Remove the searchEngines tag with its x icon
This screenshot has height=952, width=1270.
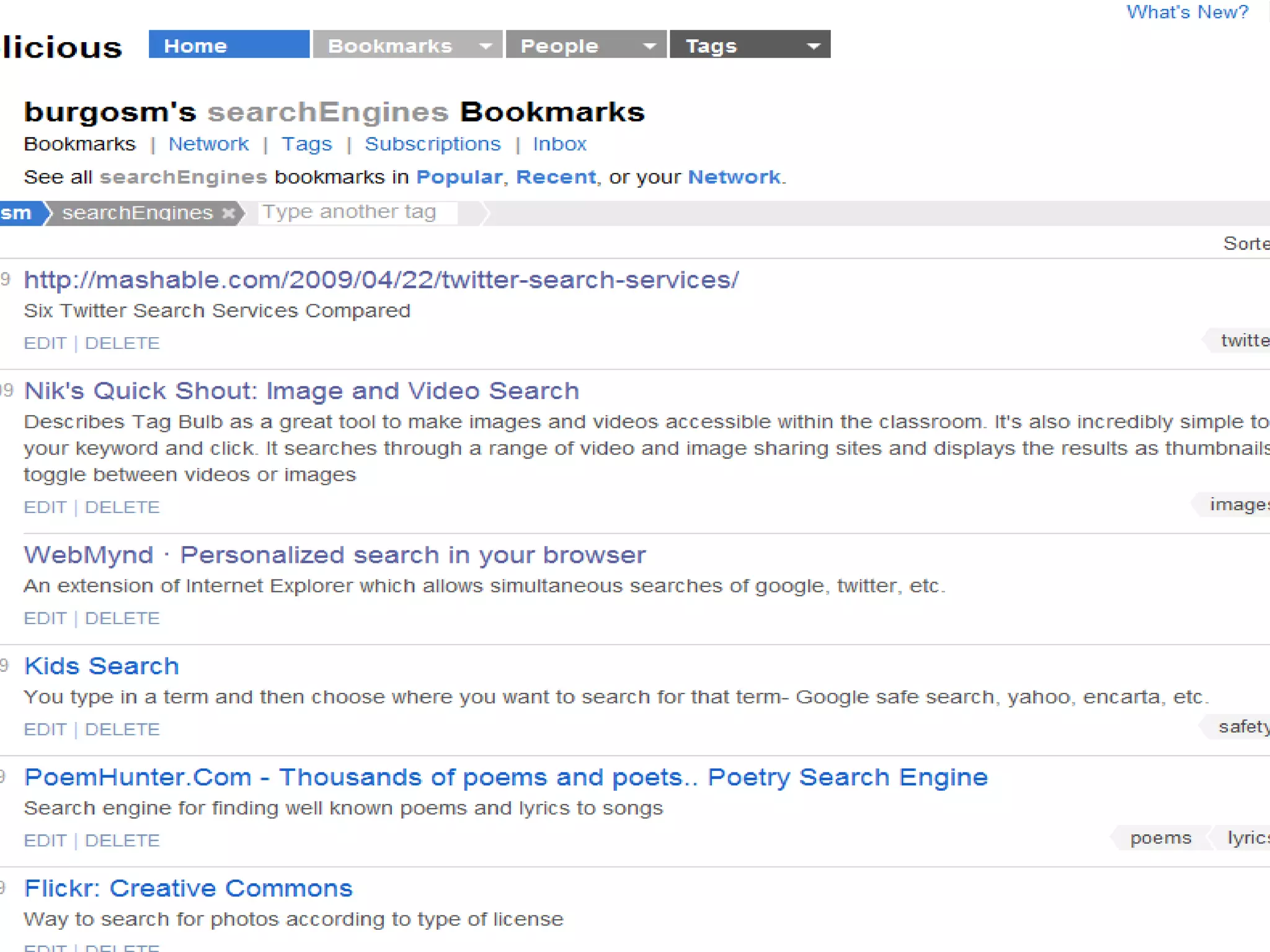[x=229, y=213]
